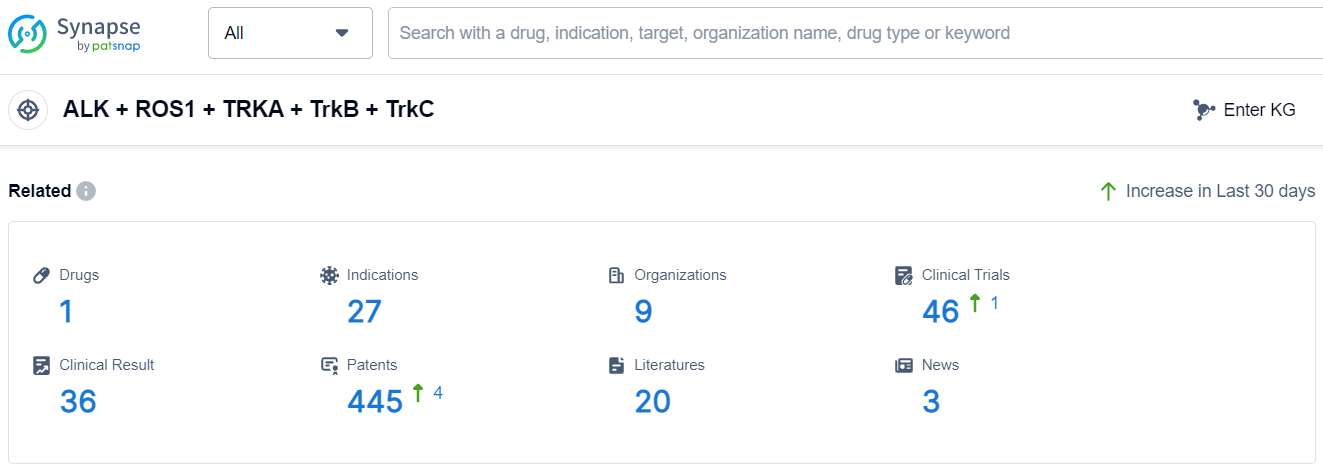Image resolution: width=1323 pixels, height=473 pixels.
Task: Click the Enter KG button
Action: [1245, 110]
